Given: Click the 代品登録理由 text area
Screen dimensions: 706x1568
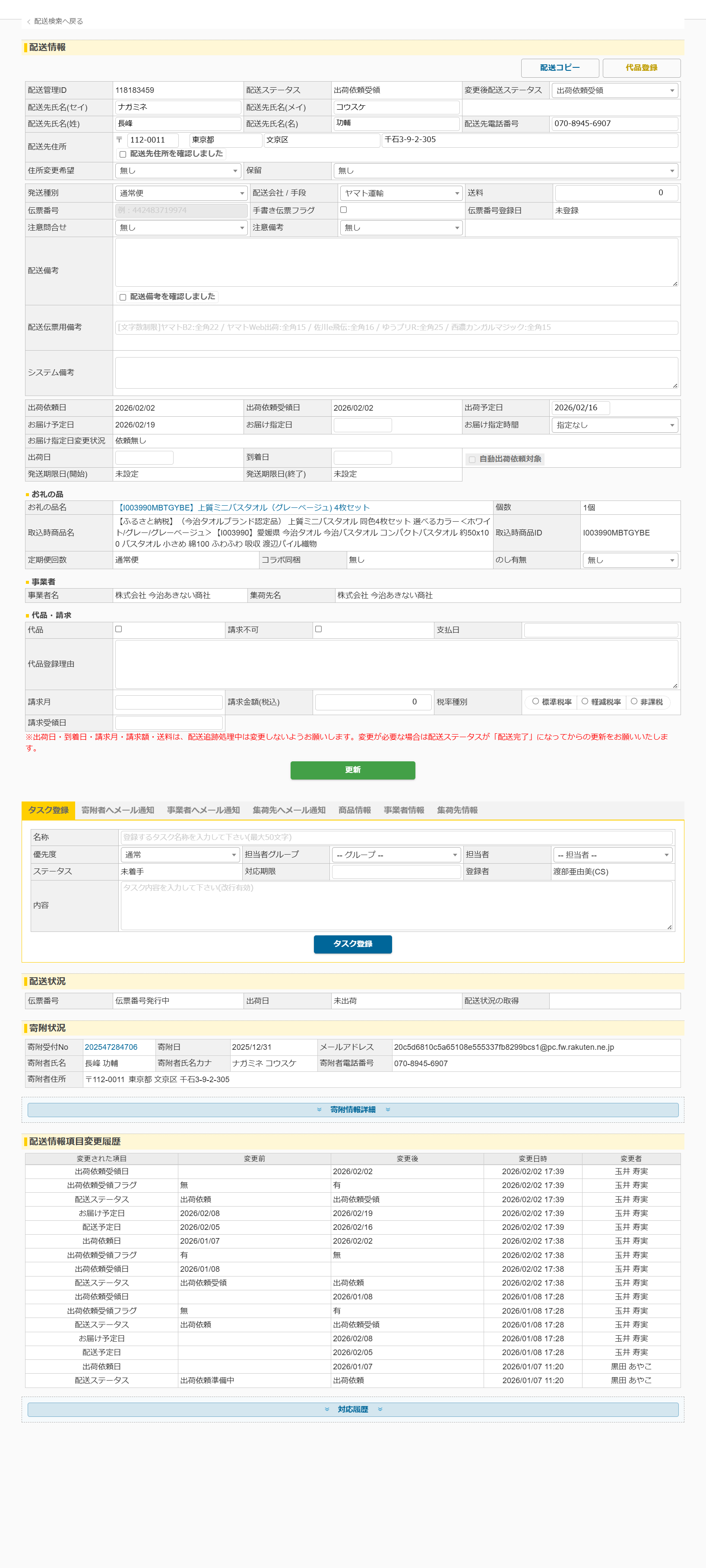Looking at the screenshot, I should click(x=396, y=664).
